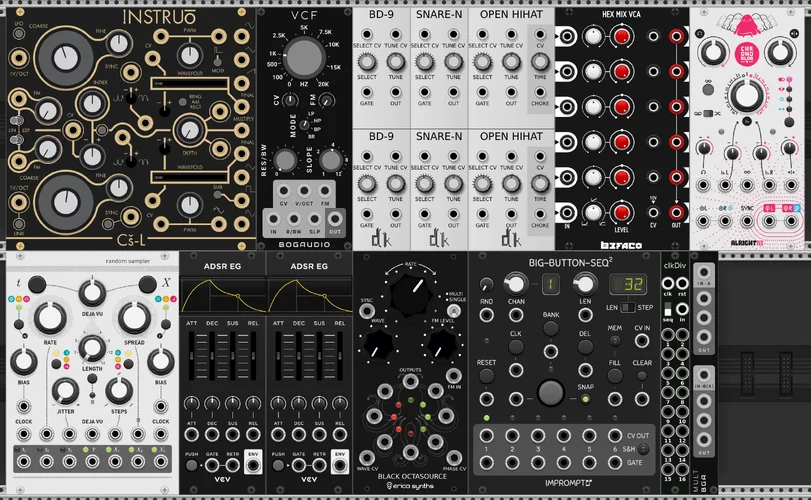Click the RES/BW knob on VCF
This screenshot has width=811, height=500.
pyautogui.click(x=285, y=161)
